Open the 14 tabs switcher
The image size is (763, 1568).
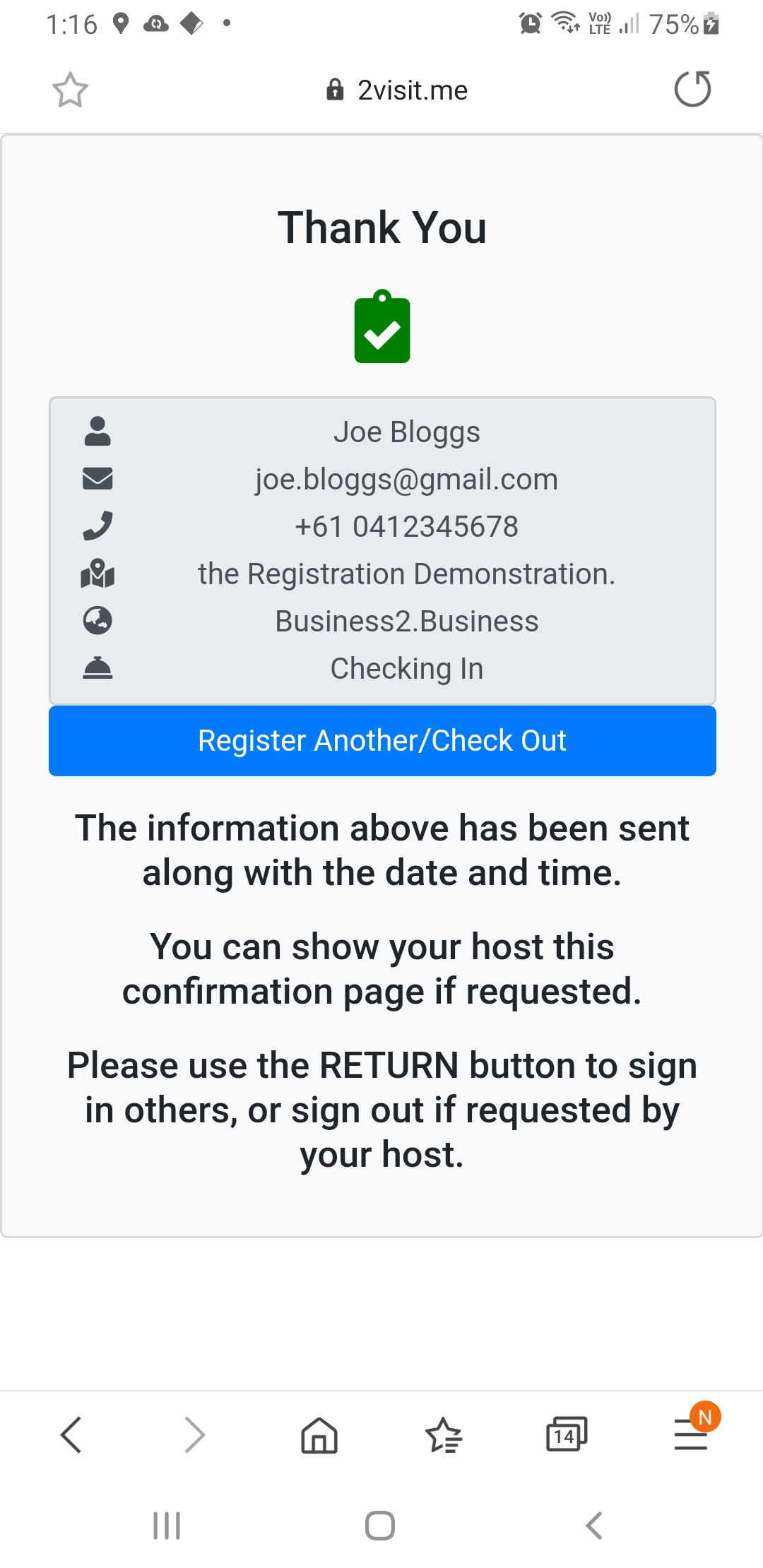click(567, 1435)
